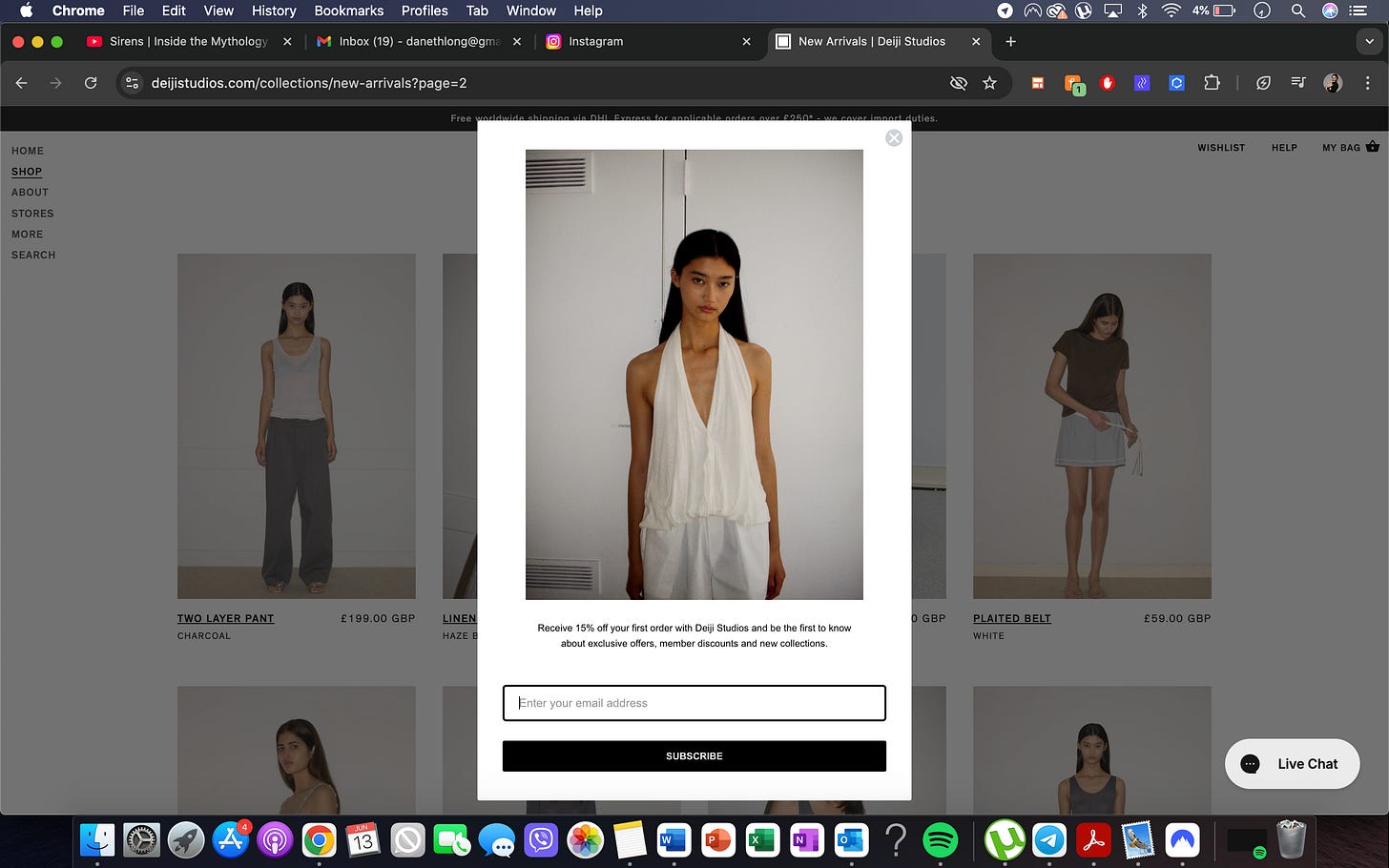Click the SUBSCRIBE button
Viewport: 1389px width, 868px height.
(694, 756)
